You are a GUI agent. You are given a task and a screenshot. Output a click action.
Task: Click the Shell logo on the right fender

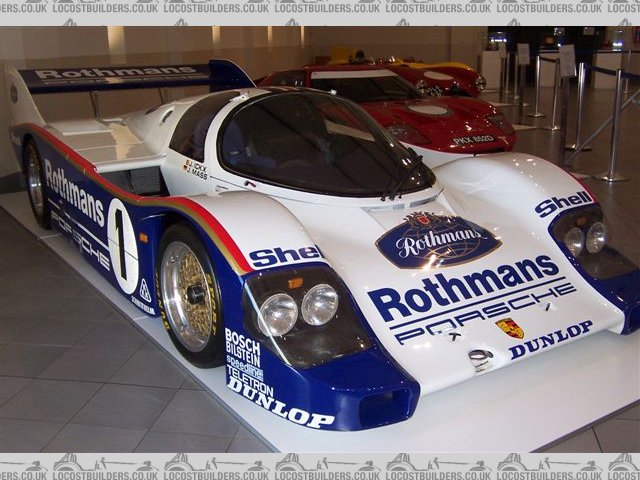(x=564, y=204)
